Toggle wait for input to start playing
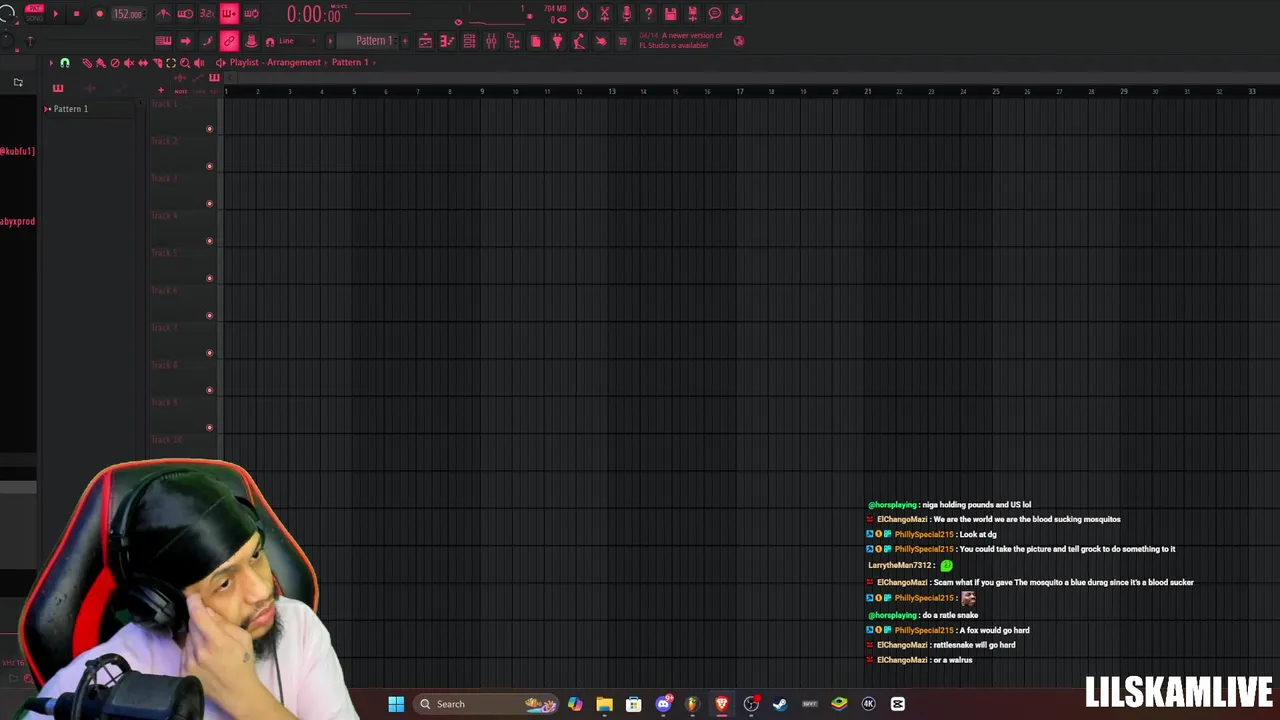 pyautogui.click(x=185, y=14)
